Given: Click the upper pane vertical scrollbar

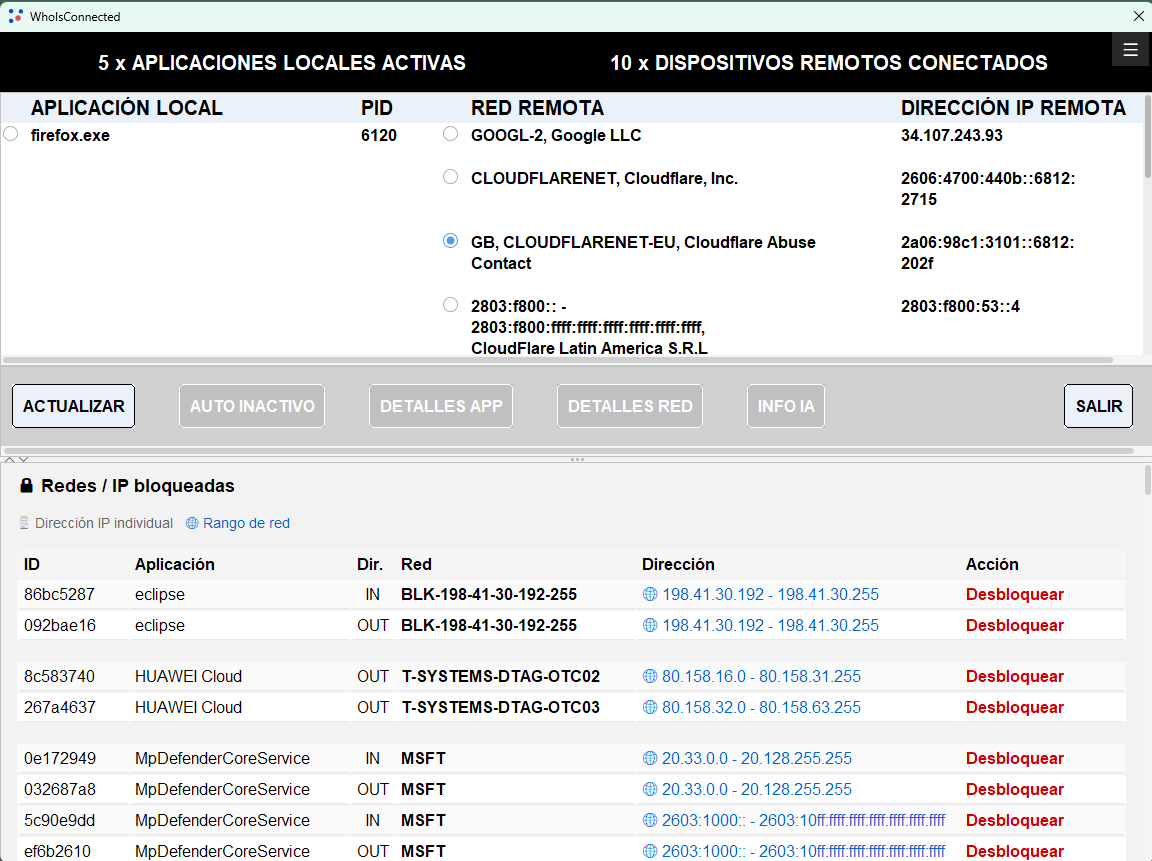Looking at the screenshot, I should [1148, 137].
